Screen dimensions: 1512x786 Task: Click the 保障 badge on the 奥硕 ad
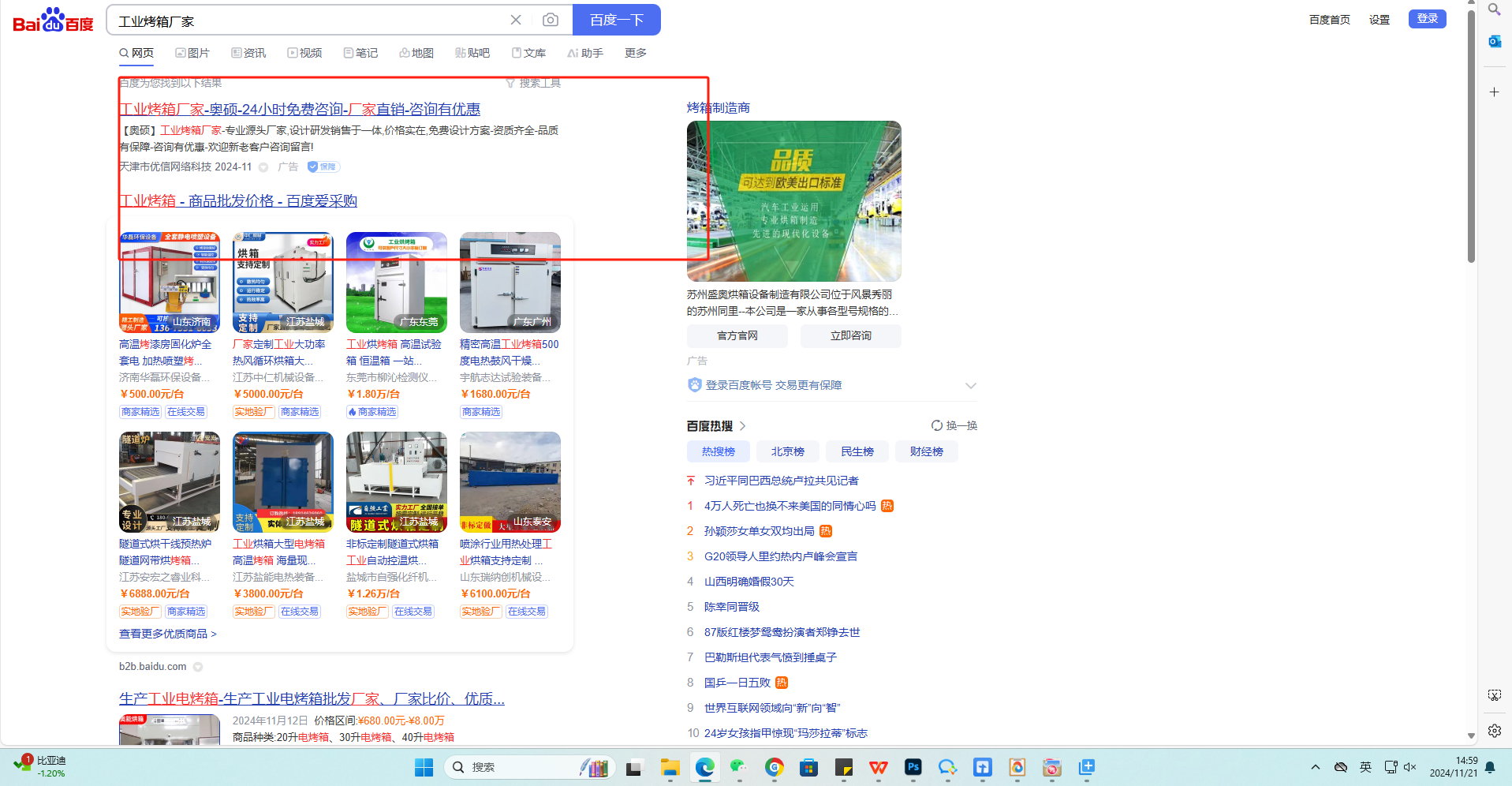pyautogui.click(x=323, y=167)
